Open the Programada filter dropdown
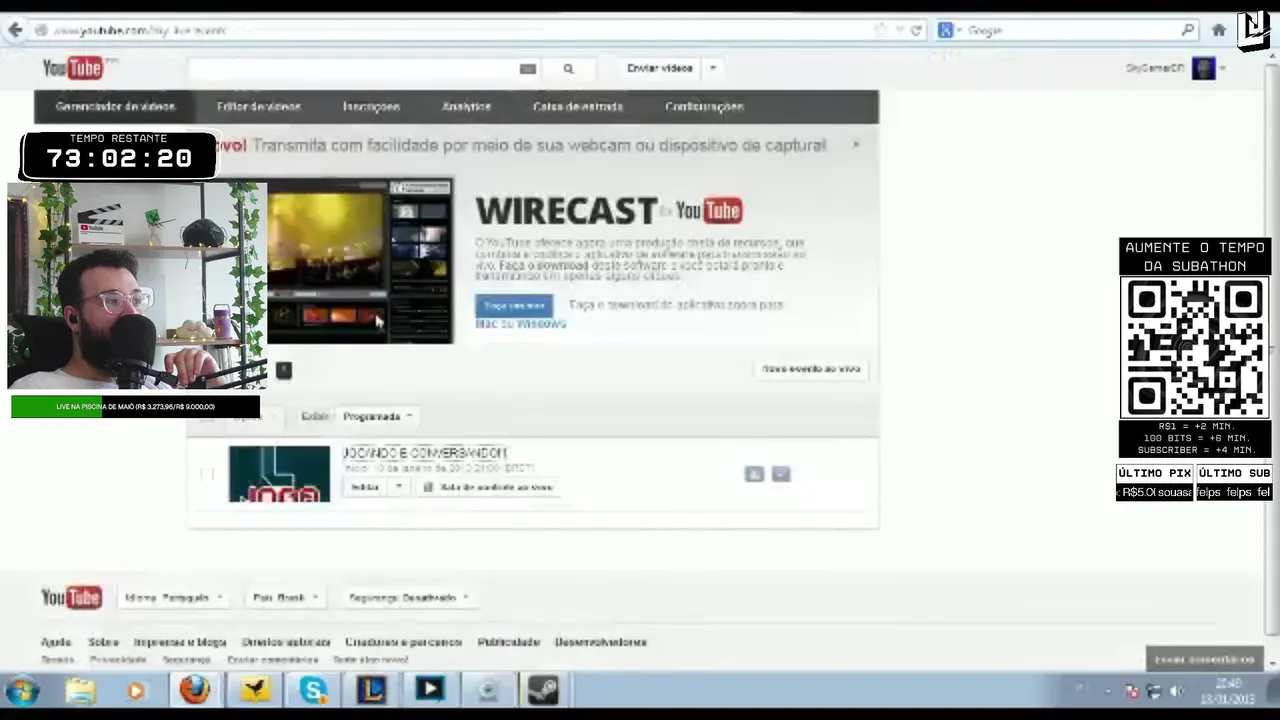1280x720 pixels. 377,417
